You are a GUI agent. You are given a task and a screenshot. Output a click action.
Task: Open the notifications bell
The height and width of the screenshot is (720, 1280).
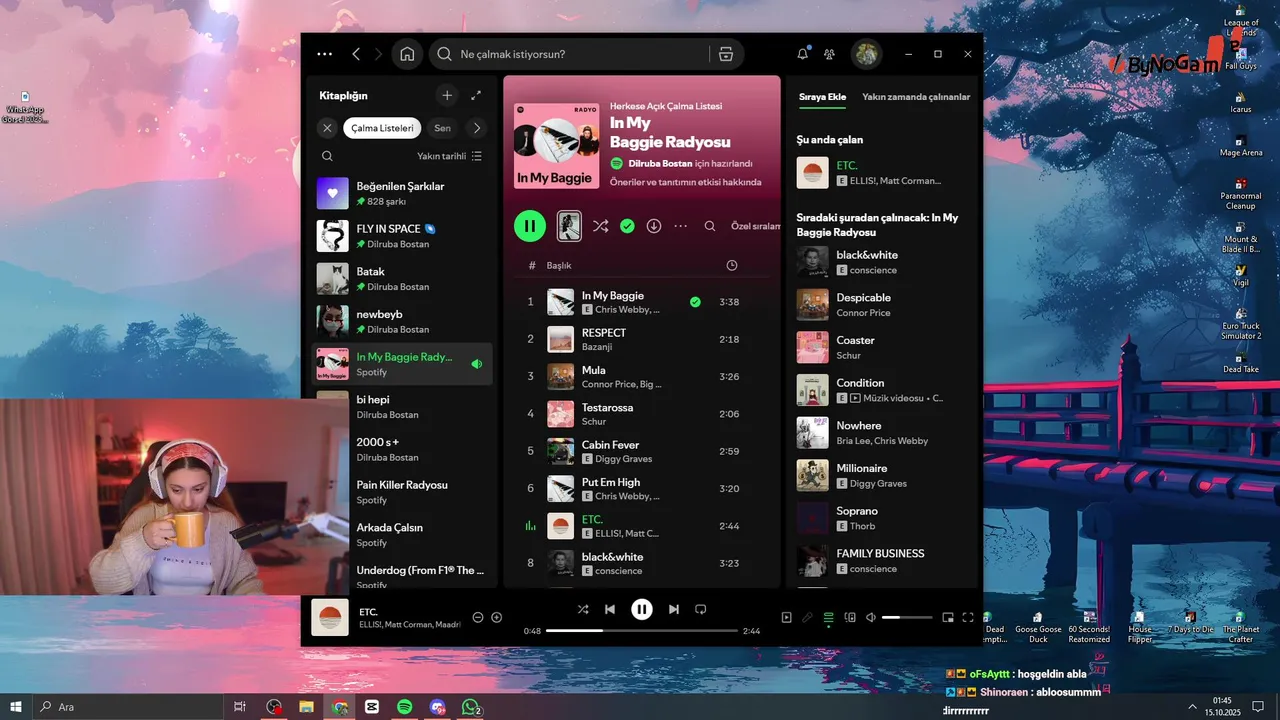click(802, 54)
